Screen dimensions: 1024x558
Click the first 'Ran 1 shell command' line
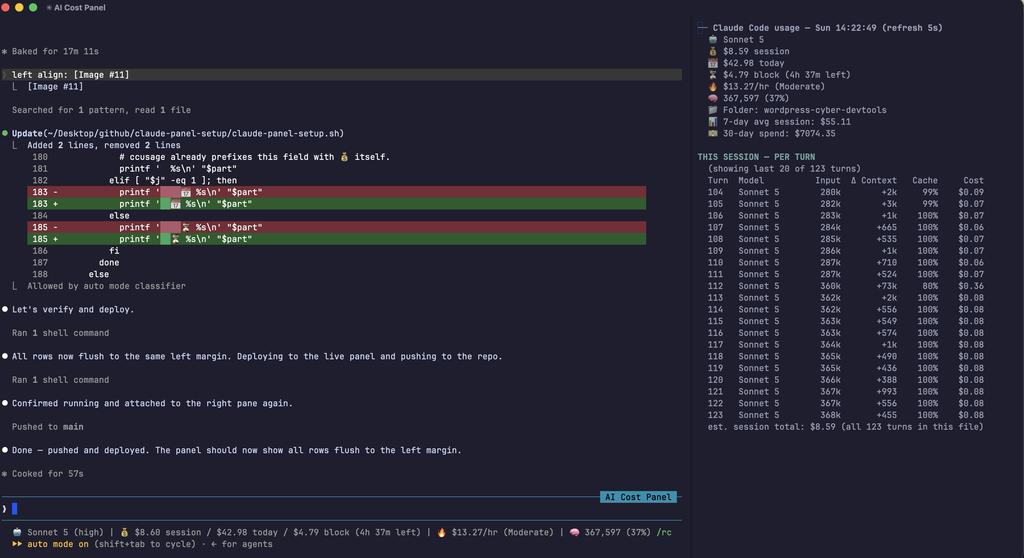[60, 333]
